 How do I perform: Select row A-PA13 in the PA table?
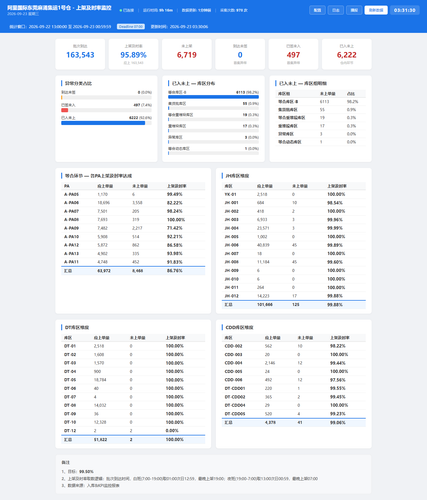coord(133,254)
